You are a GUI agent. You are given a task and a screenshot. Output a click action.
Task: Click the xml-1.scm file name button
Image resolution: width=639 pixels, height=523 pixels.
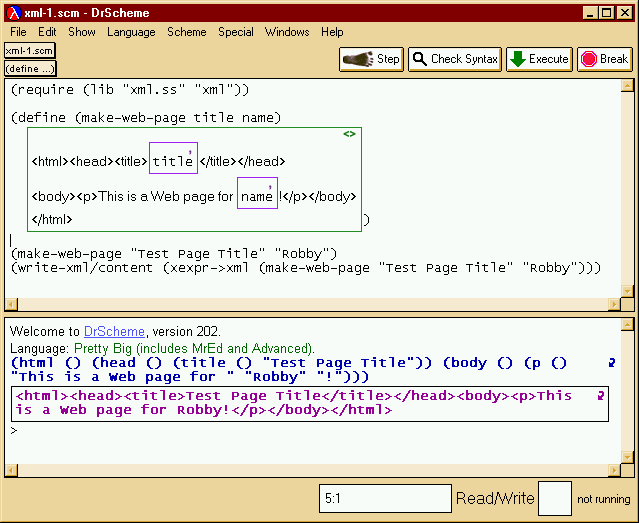[29, 51]
